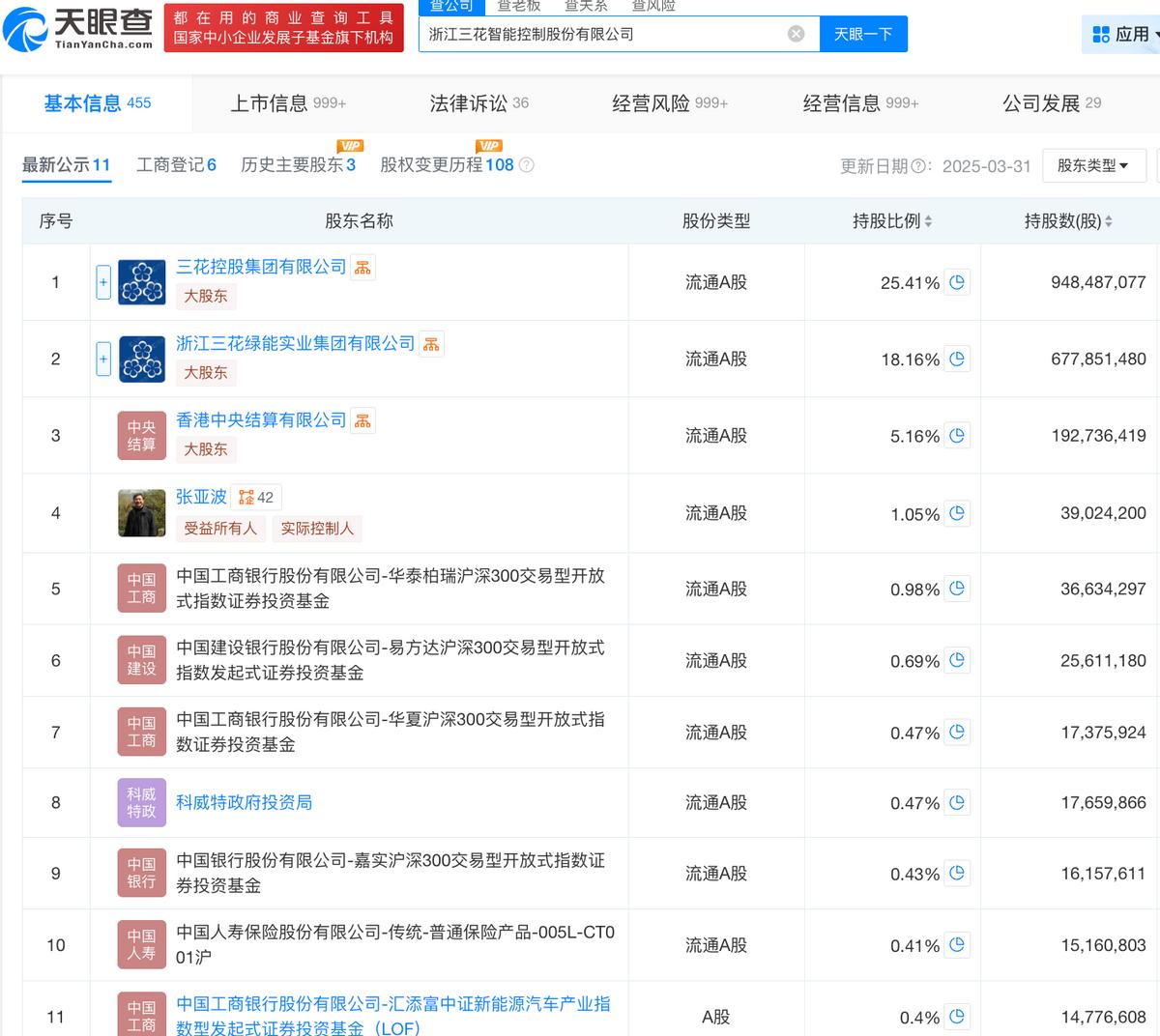Switch to 公司发展 tab

coord(1052,103)
